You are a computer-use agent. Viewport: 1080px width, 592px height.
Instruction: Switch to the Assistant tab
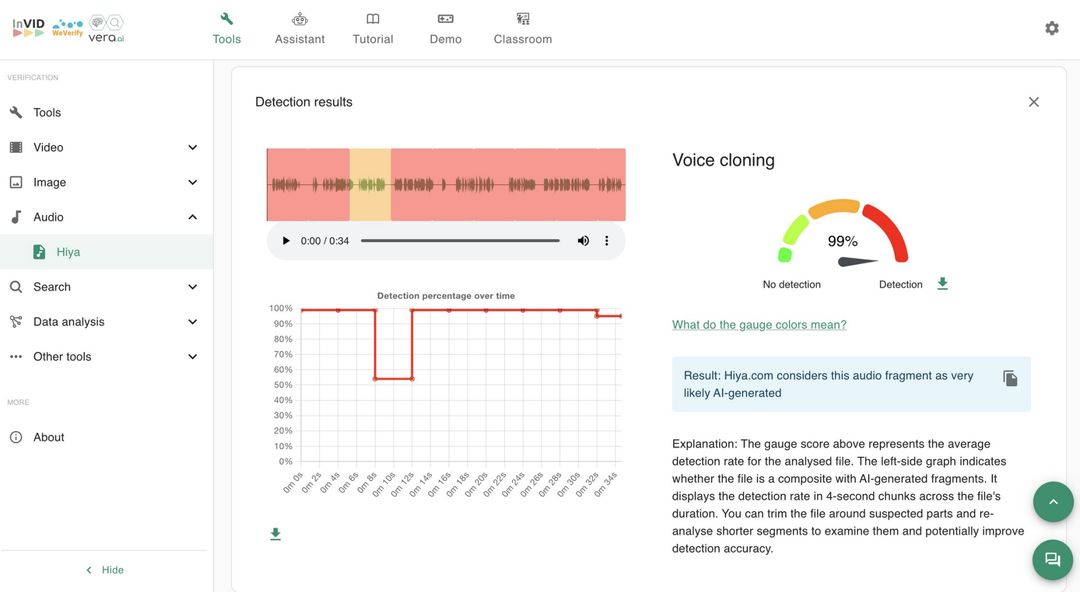click(x=300, y=29)
